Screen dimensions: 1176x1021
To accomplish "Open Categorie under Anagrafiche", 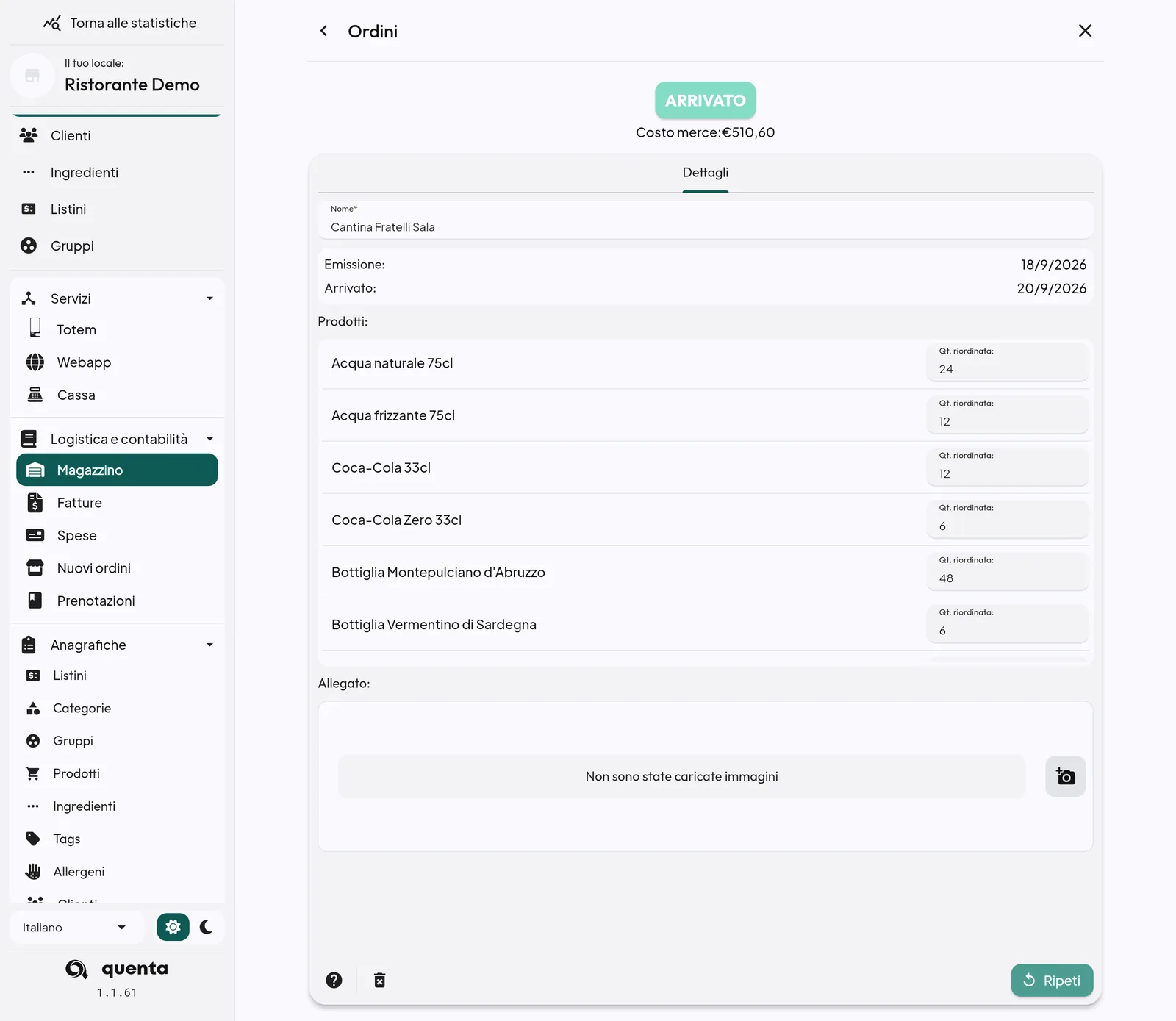I will [x=118, y=708].
